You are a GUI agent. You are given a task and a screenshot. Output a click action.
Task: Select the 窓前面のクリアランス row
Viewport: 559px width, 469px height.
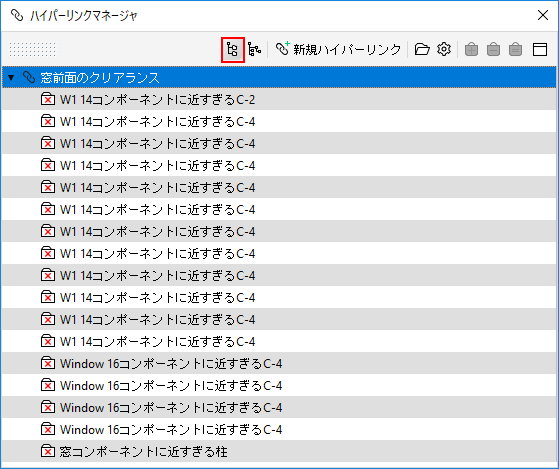click(x=279, y=77)
